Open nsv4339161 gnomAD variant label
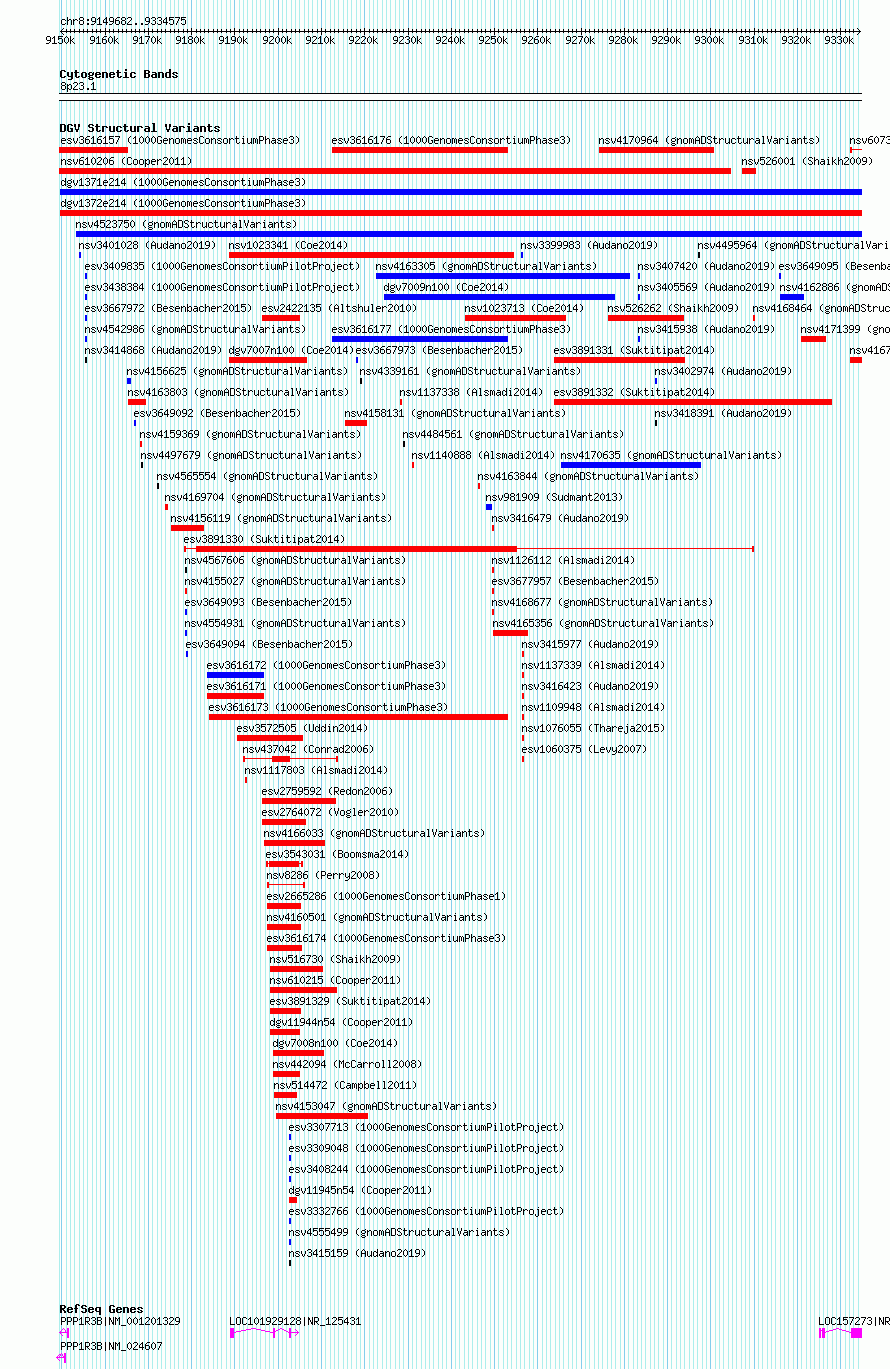Viewport: 890px width, 1369px height. (470, 371)
